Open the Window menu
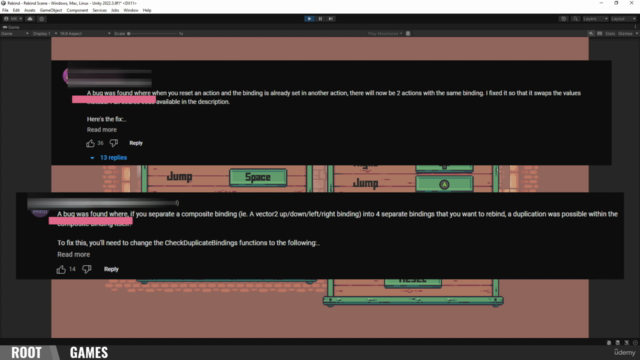 131,10
